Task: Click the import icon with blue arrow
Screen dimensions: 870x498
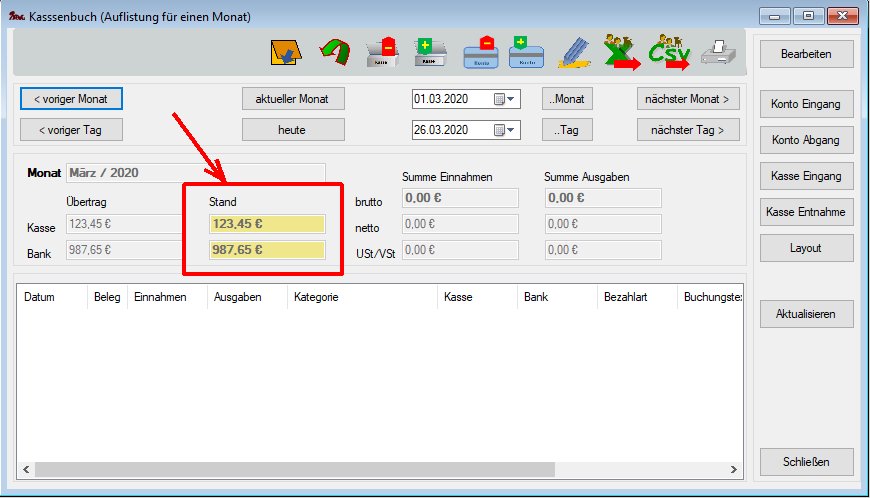Action: 287,51
